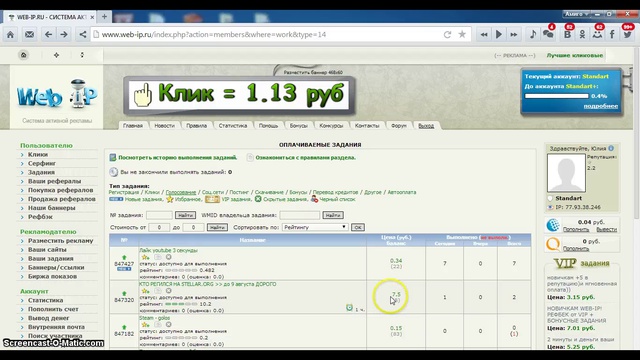640x360 pixels.
Task: Open the Twitter icon in toolbar
Action: (627, 34)
